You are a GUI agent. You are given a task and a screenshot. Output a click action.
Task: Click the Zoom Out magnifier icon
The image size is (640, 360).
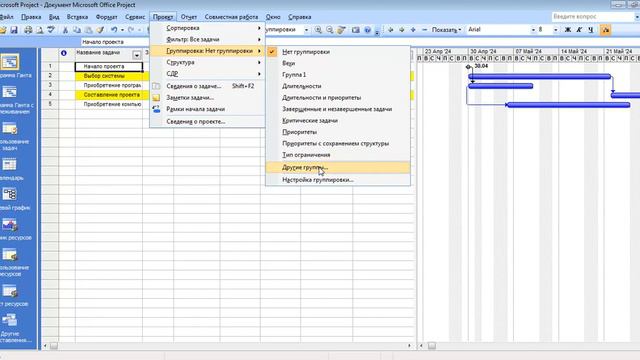[x=330, y=30]
